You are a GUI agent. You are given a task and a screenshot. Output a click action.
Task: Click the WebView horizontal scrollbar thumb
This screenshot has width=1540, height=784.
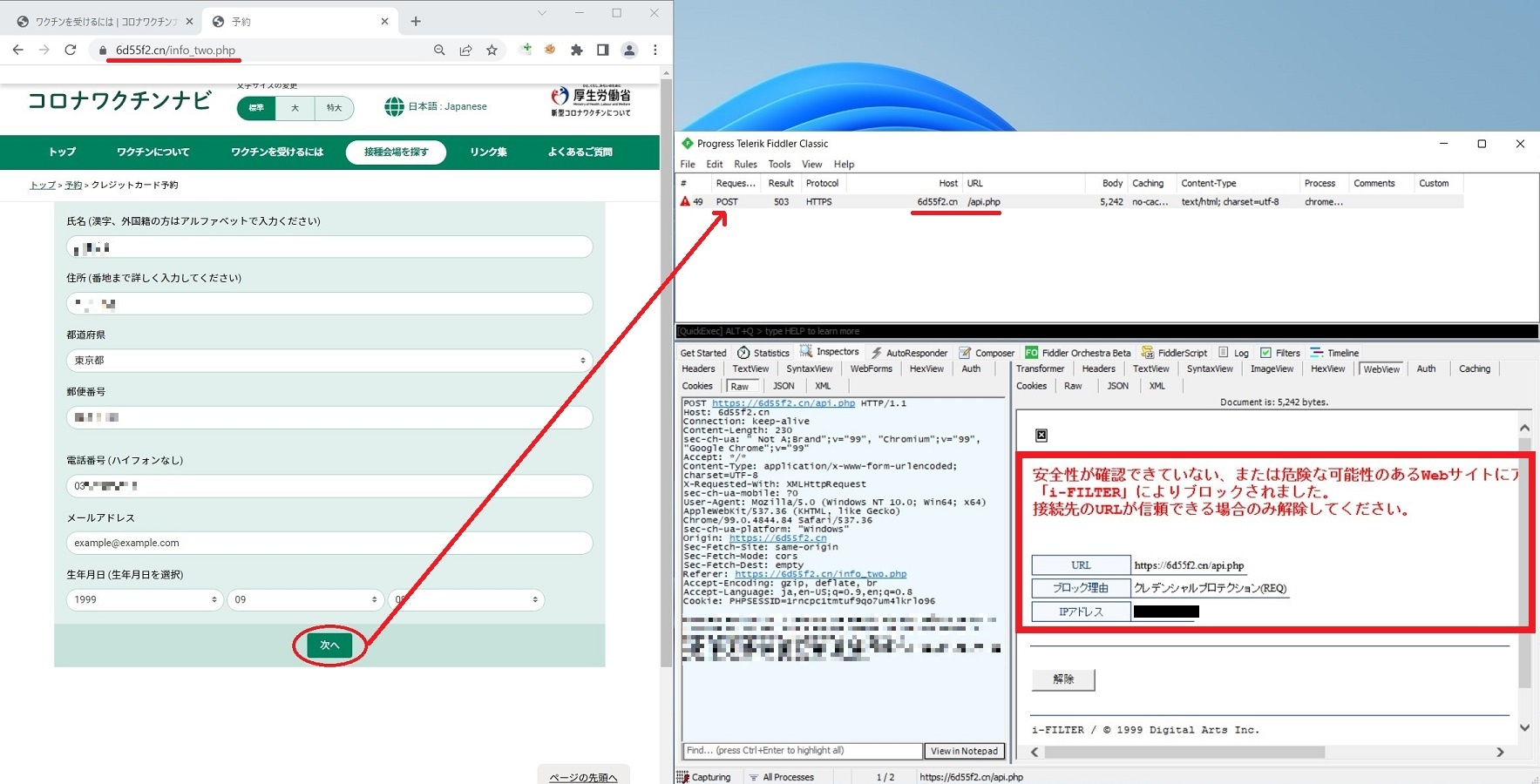tap(1184, 752)
